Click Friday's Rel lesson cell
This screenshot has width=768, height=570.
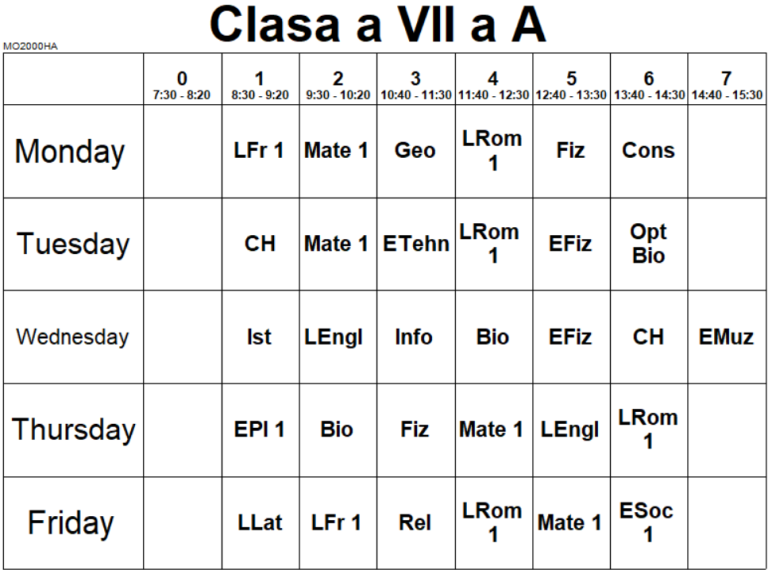tap(415, 523)
